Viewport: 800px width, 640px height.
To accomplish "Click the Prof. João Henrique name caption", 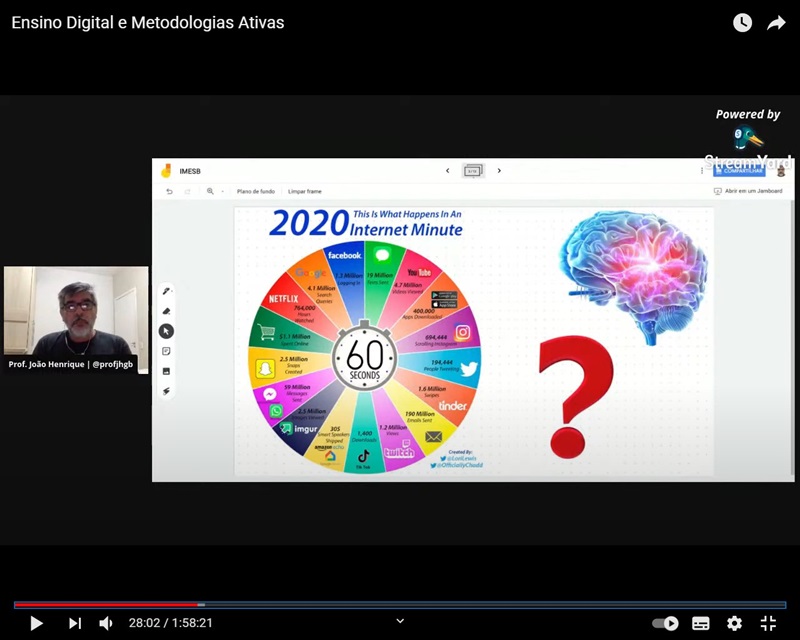I will [x=71, y=364].
